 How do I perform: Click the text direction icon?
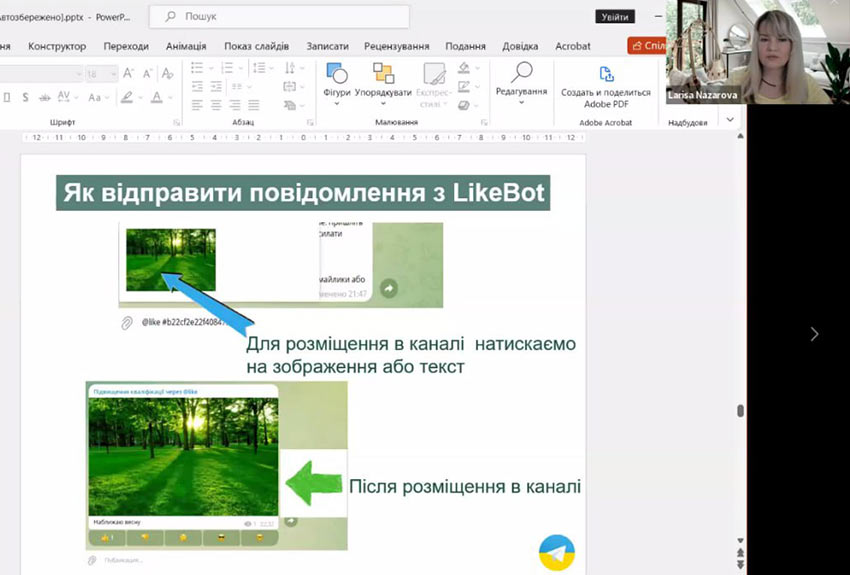pyautogui.click(x=291, y=69)
